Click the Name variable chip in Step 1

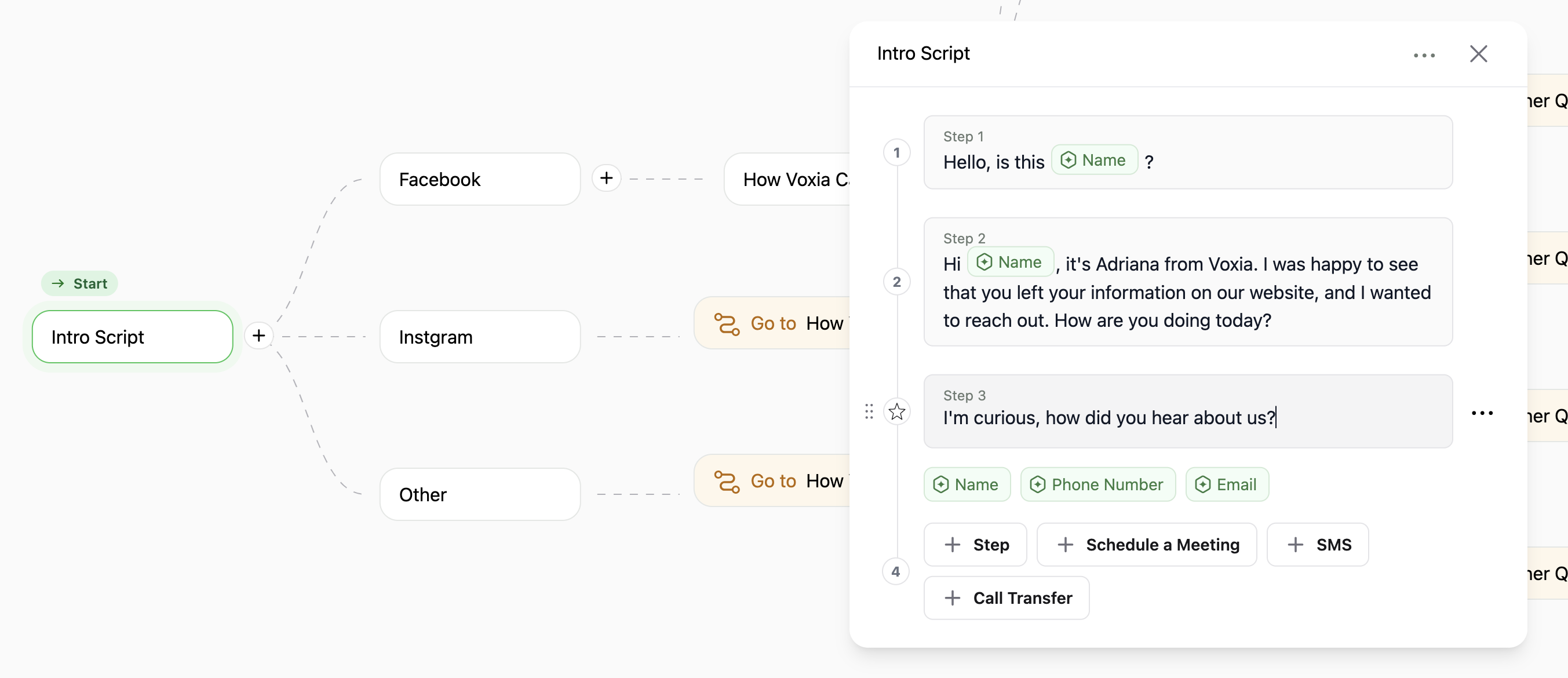[x=1094, y=160]
